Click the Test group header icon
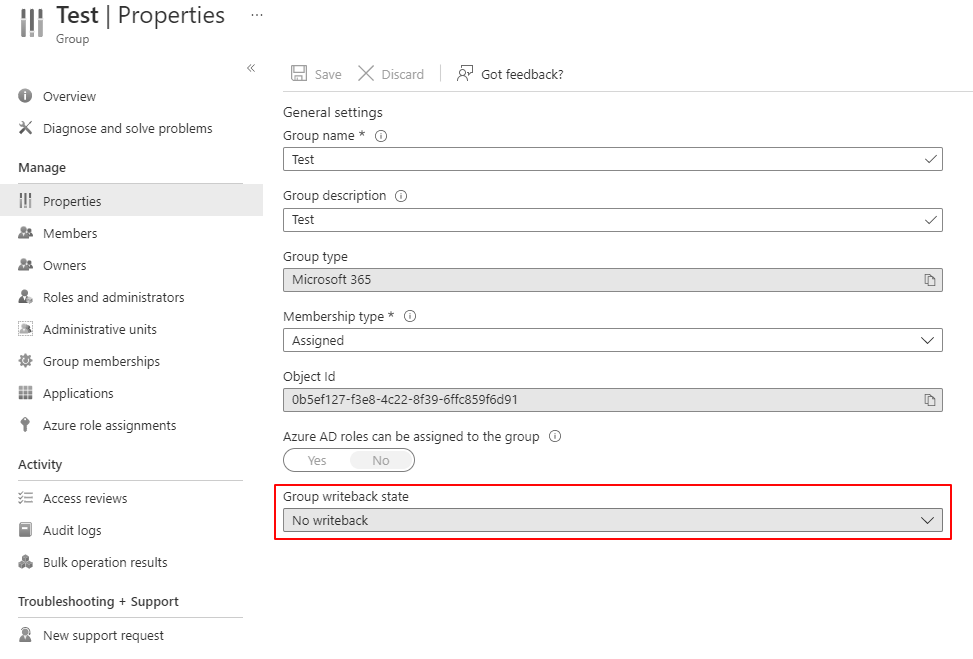This screenshot has width=973, height=659. coord(32,23)
